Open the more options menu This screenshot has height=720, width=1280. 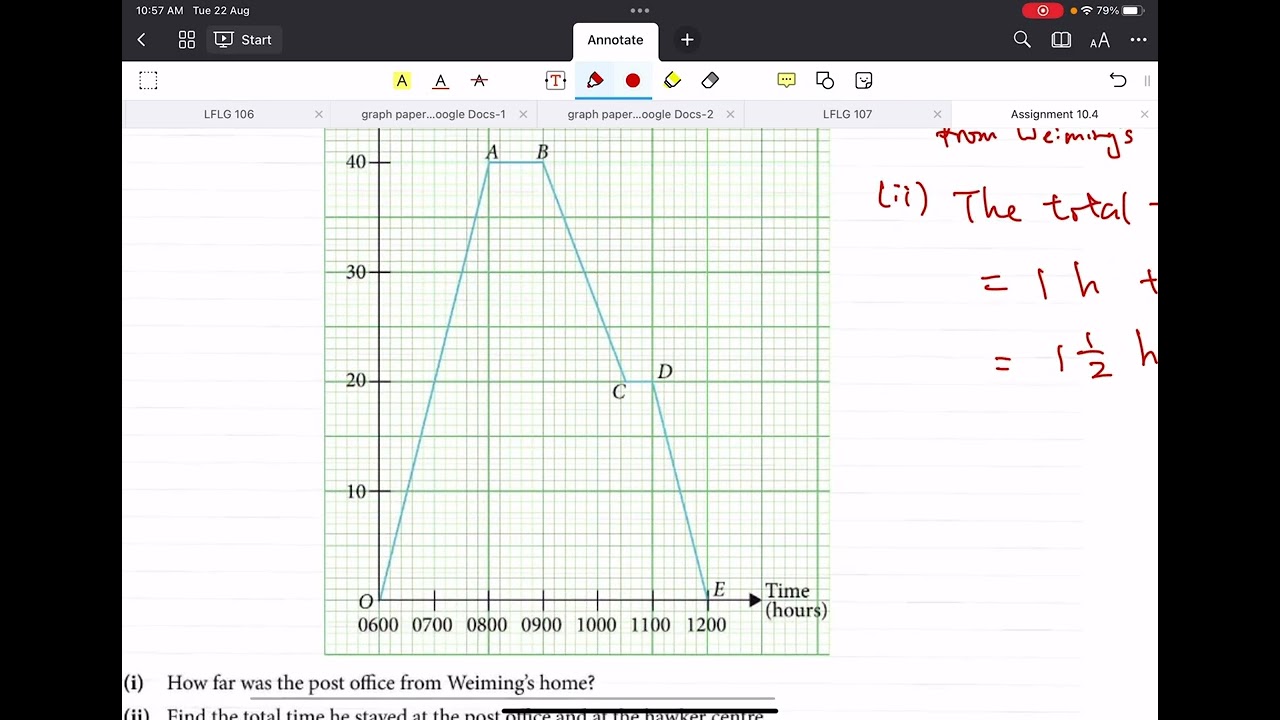pyautogui.click(x=1138, y=40)
